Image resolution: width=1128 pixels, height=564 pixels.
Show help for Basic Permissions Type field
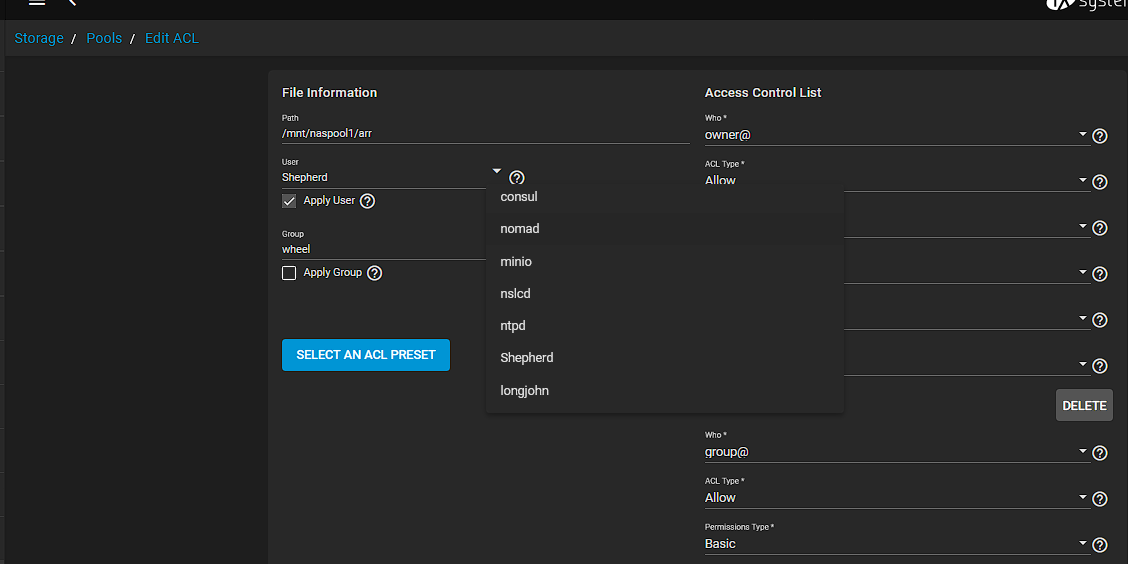[1100, 545]
